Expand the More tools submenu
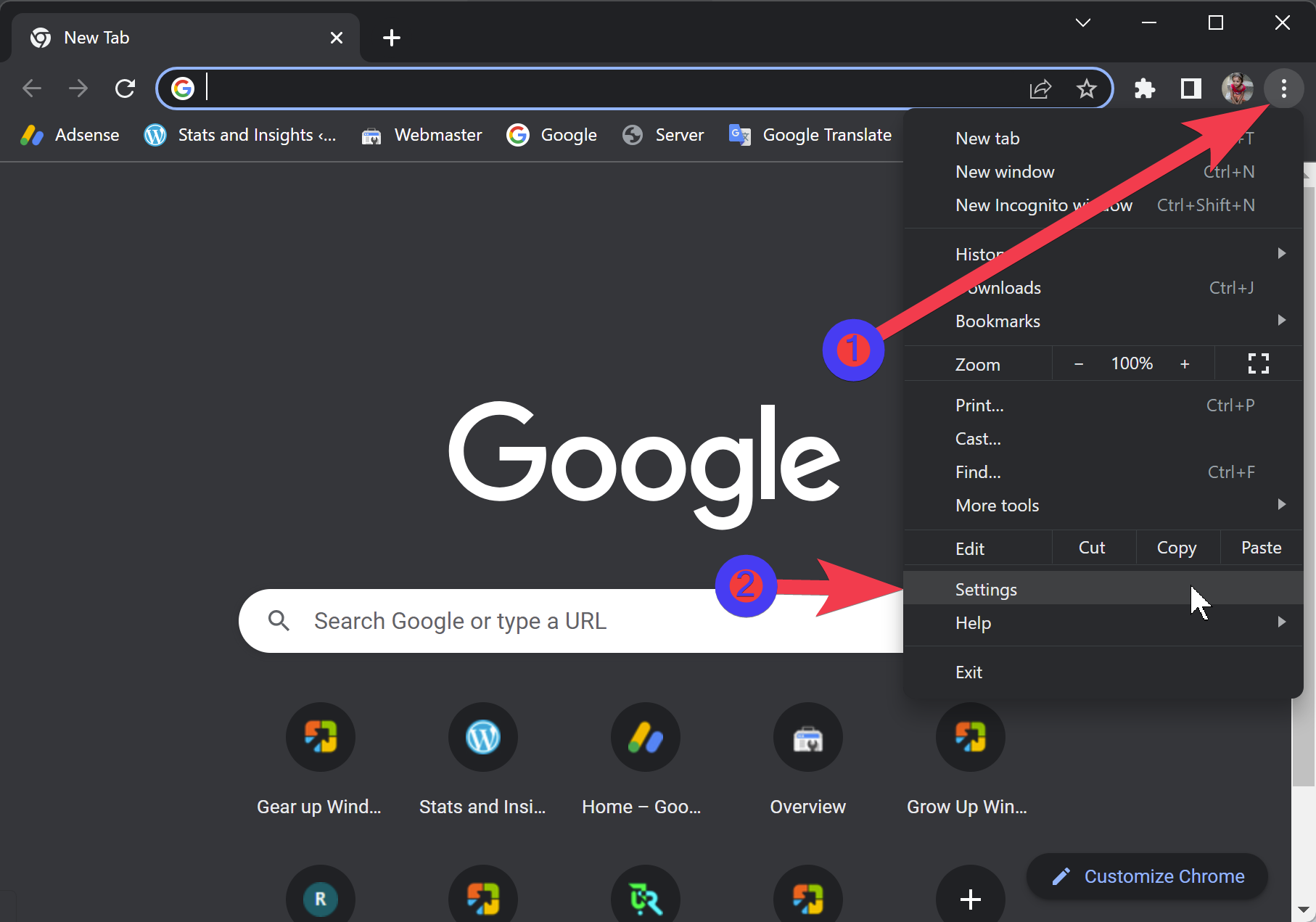1316x922 pixels. (x=1103, y=506)
